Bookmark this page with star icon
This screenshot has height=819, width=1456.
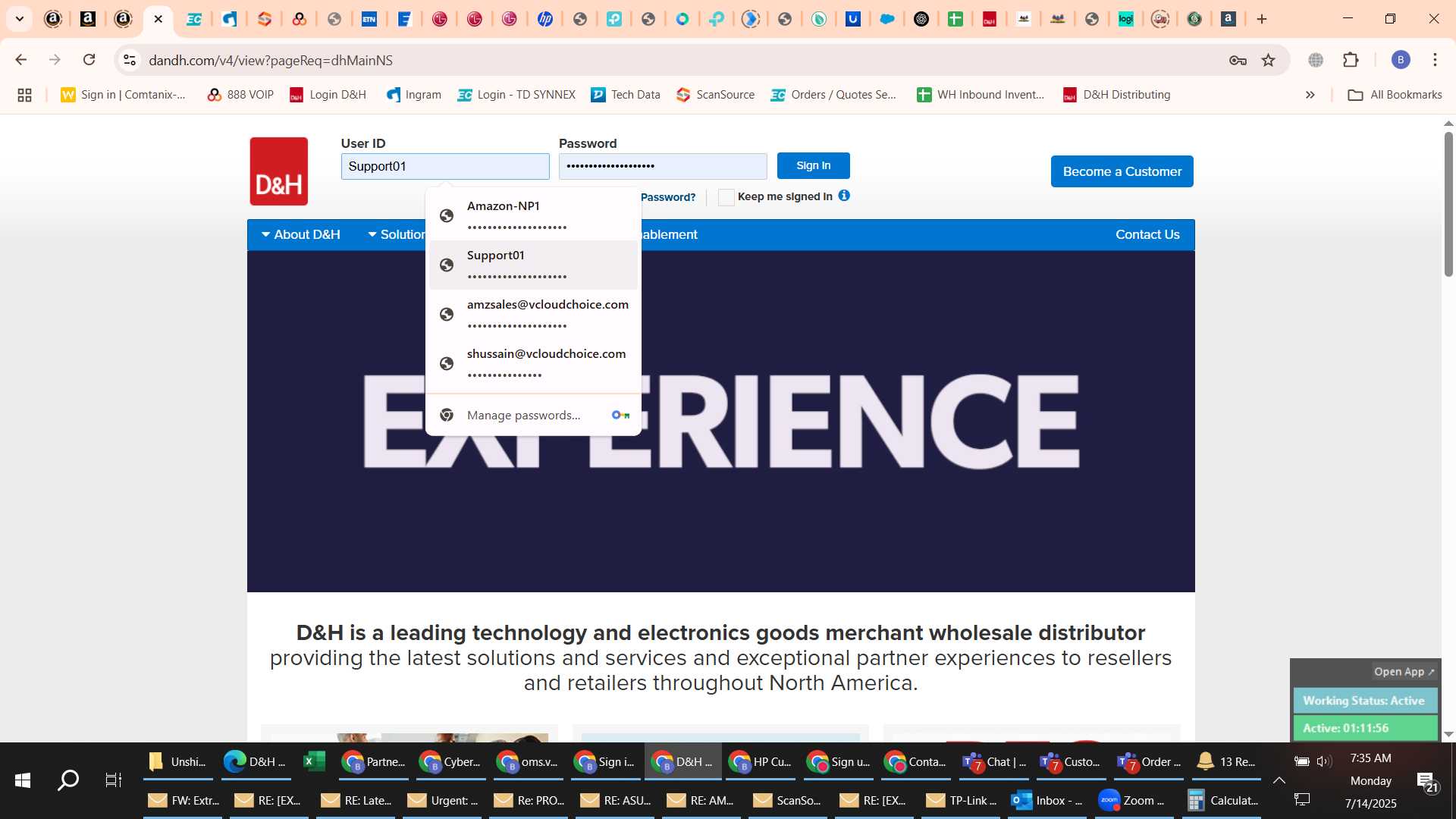[x=1268, y=60]
